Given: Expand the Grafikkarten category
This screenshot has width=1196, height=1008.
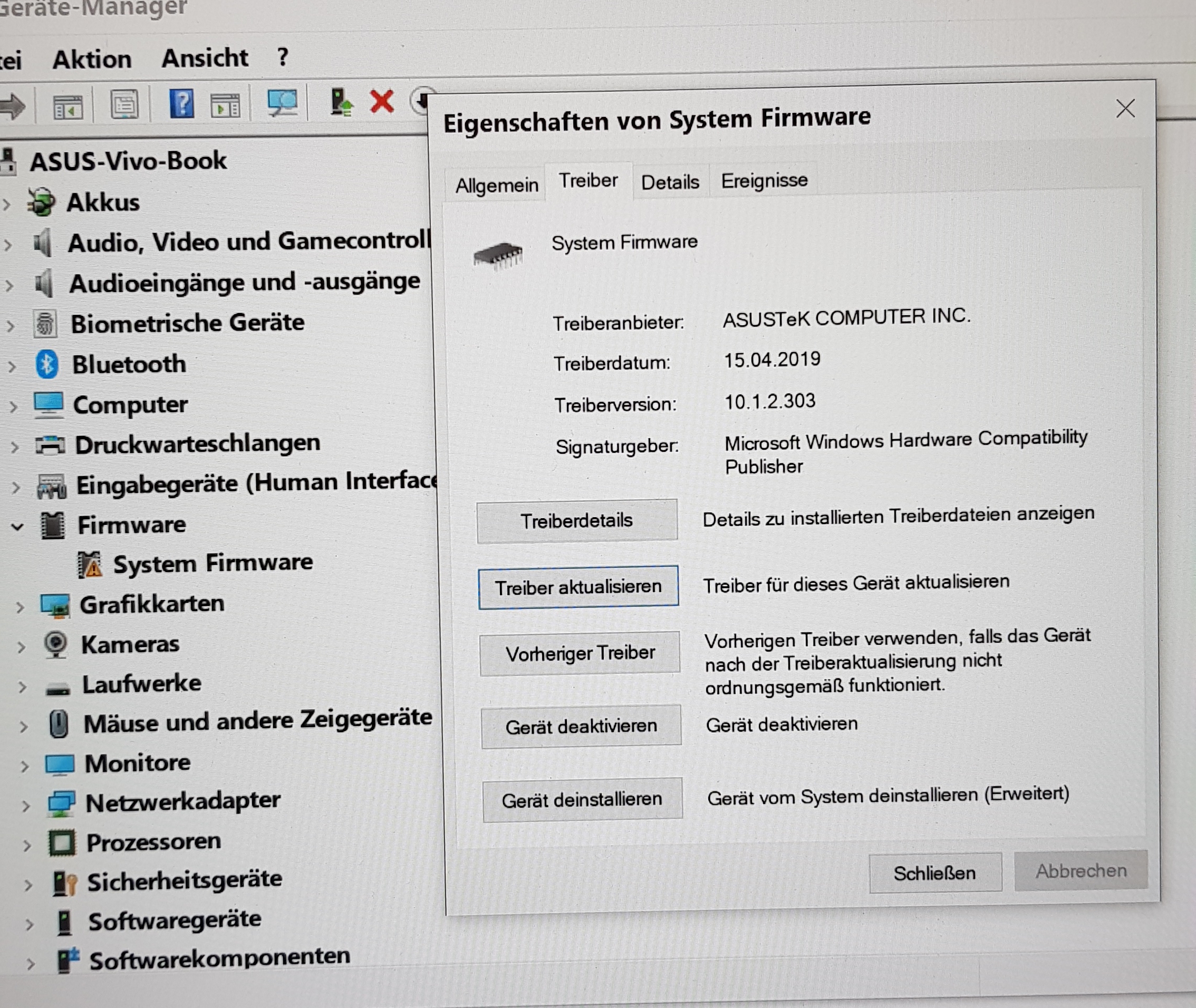Looking at the screenshot, I should [20, 607].
